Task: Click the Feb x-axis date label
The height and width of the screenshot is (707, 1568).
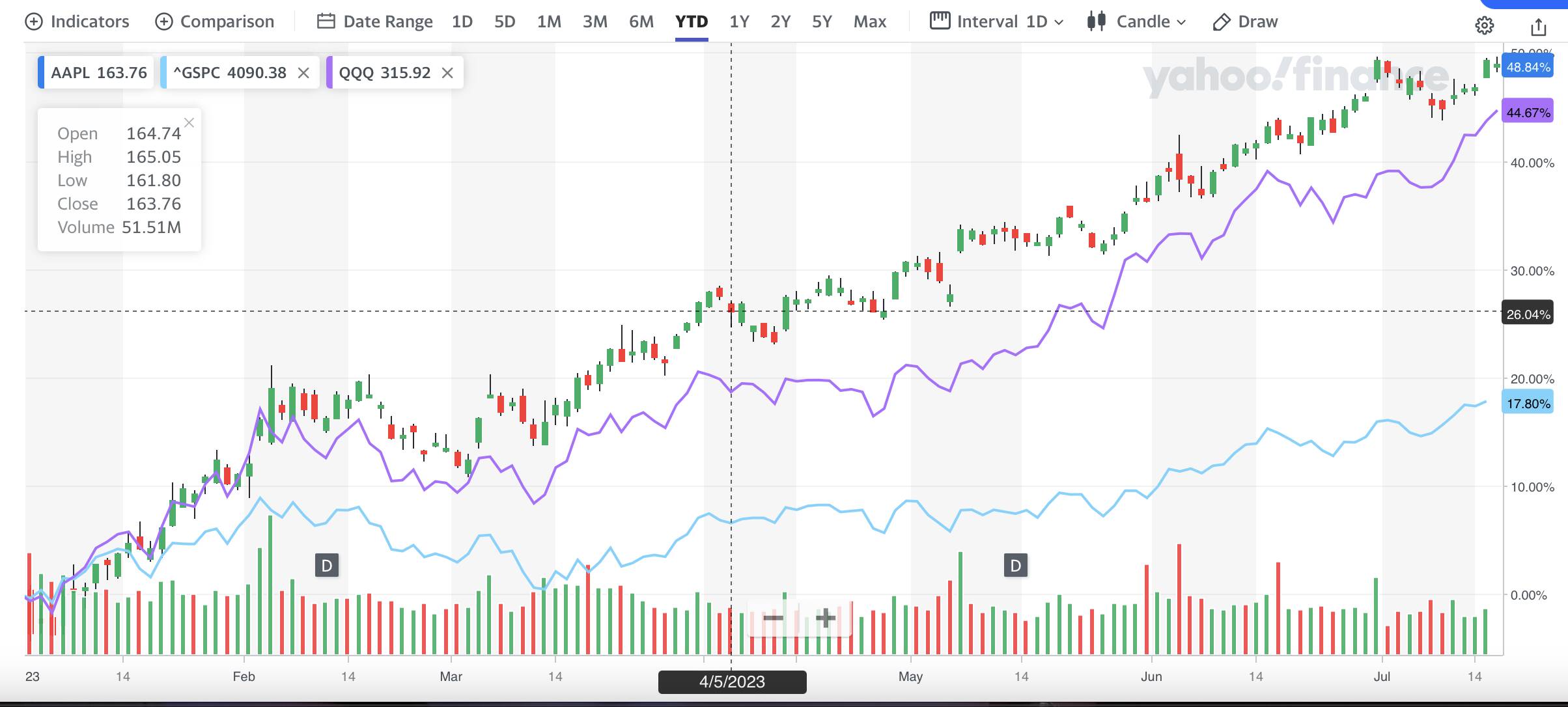Action: 244,676
